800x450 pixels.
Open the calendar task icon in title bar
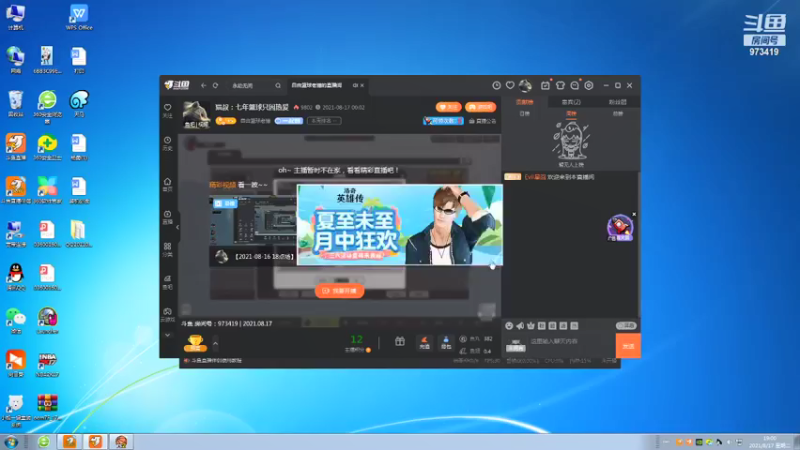(x=545, y=86)
